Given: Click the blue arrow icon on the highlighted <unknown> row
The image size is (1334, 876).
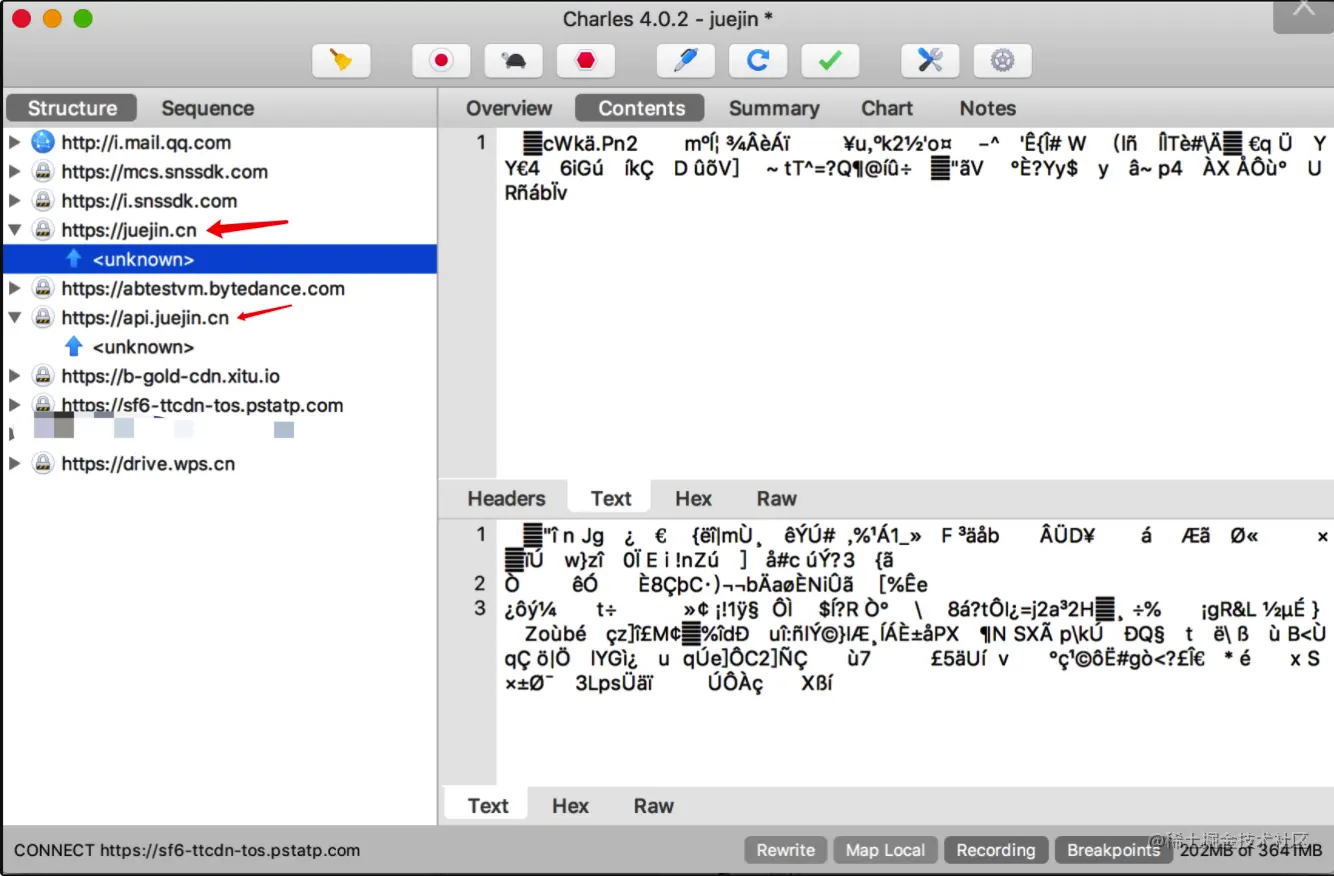Looking at the screenshot, I should 73,259.
